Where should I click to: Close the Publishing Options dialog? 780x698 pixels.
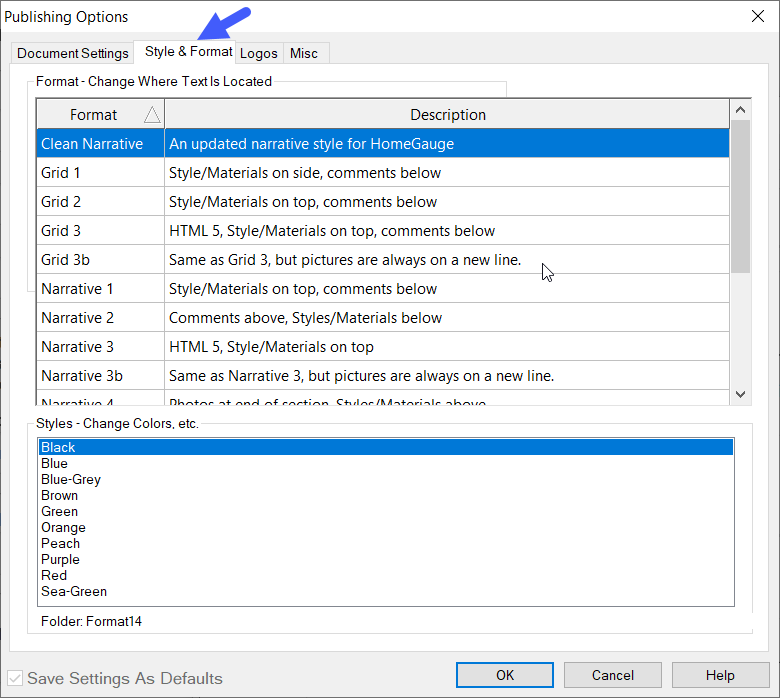point(757,16)
